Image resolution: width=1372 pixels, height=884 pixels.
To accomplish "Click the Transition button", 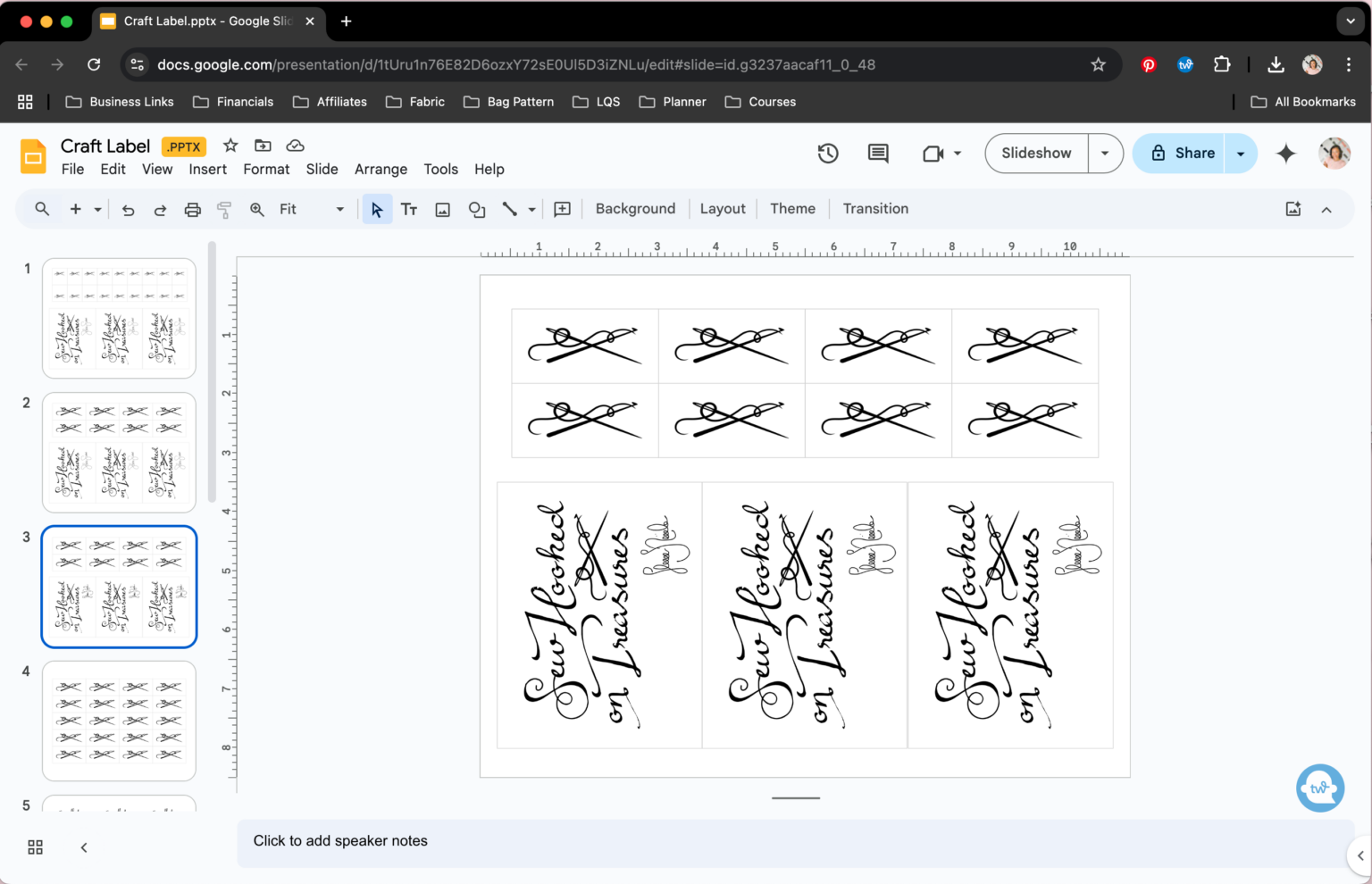I will (x=875, y=209).
